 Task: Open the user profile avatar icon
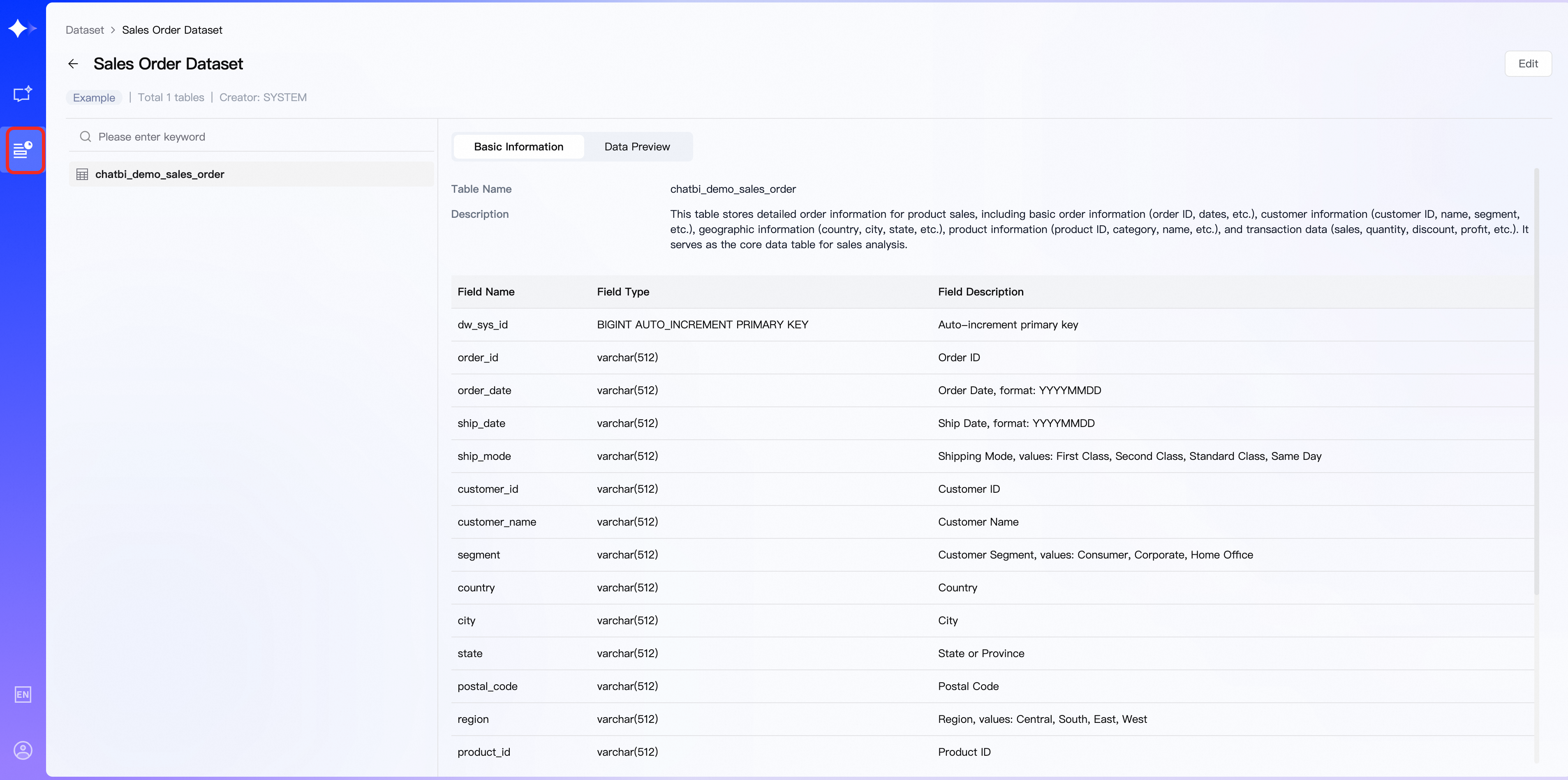[23, 750]
